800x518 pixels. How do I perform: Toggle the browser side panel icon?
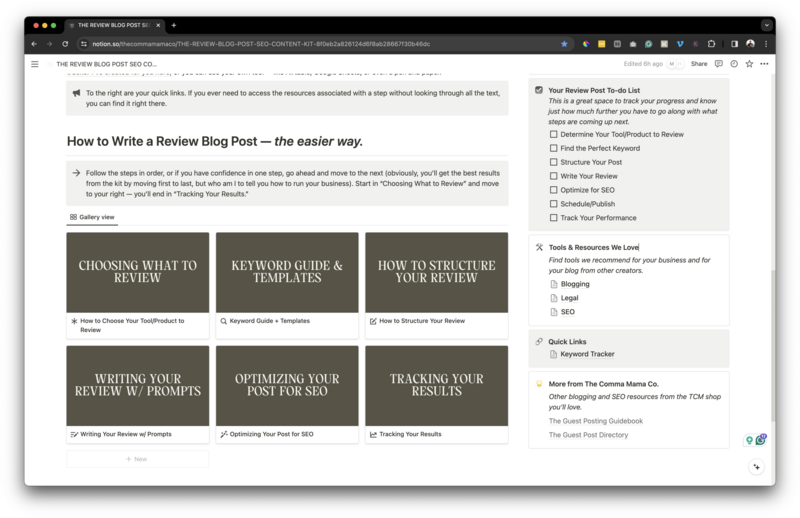pyautogui.click(x=734, y=44)
